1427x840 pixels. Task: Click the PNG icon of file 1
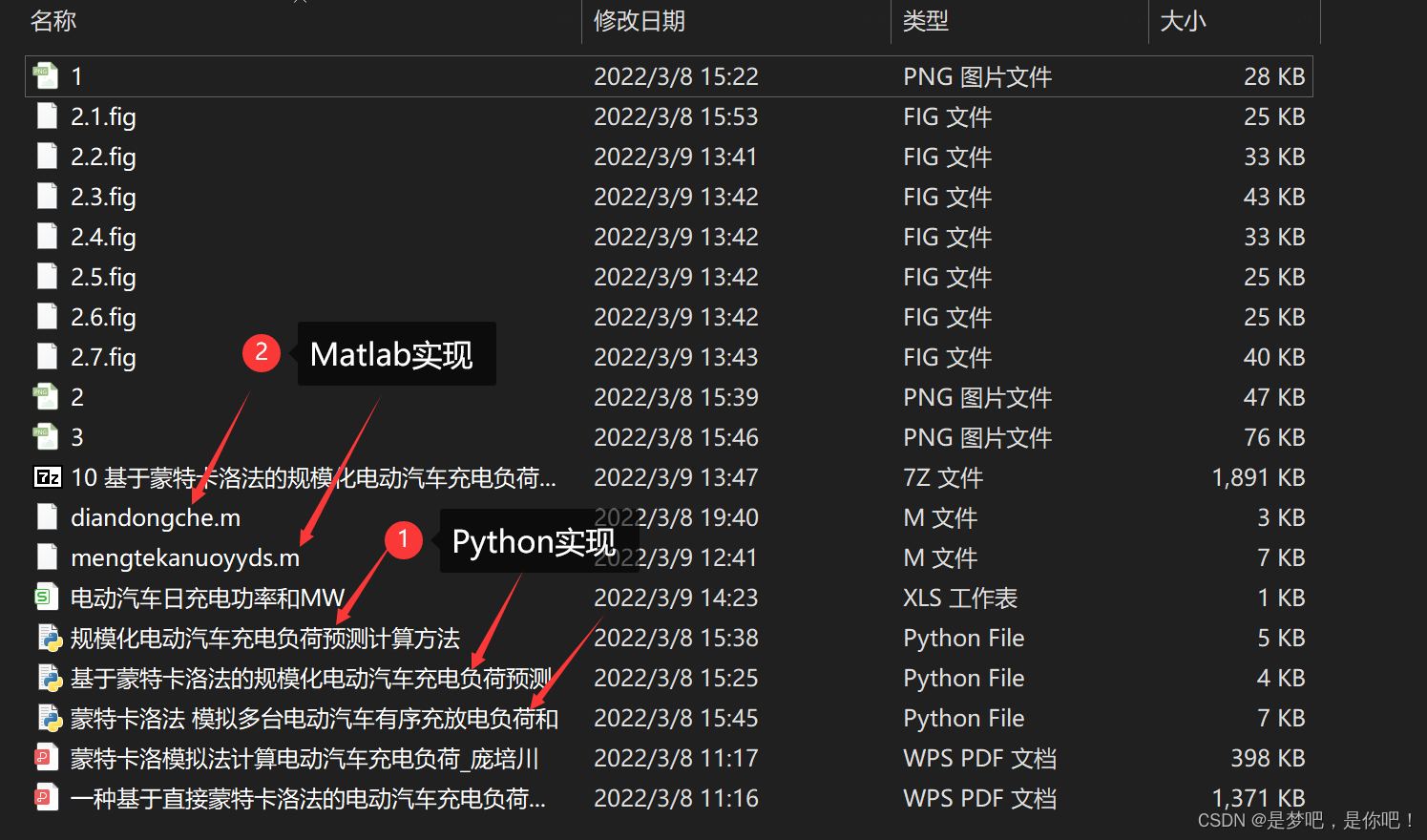(46, 76)
